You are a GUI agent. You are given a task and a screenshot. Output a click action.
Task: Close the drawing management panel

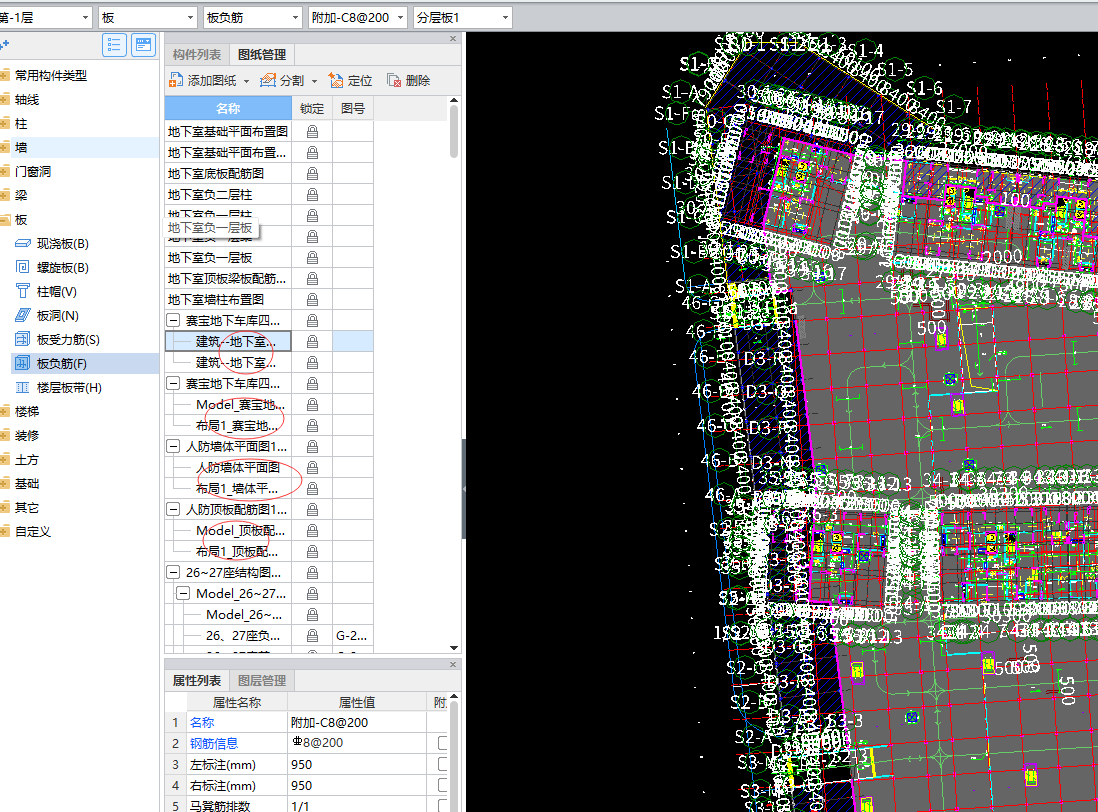[x=453, y=39]
